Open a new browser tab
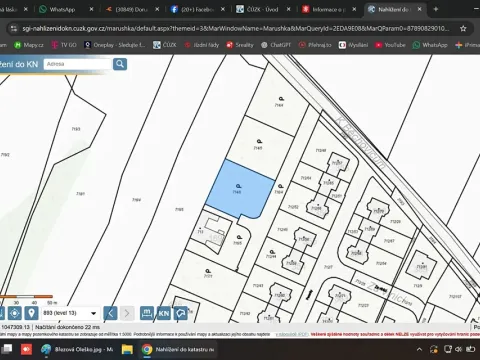The height and width of the screenshot is (360, 480). 436,9
